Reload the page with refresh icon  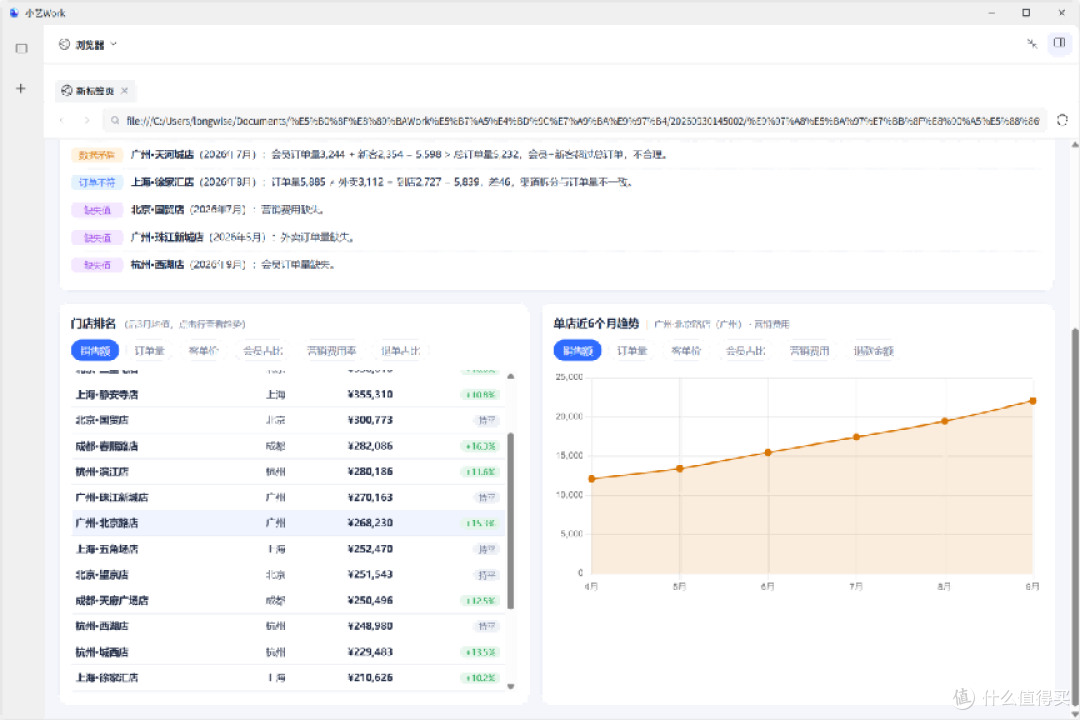(1062, 121)
